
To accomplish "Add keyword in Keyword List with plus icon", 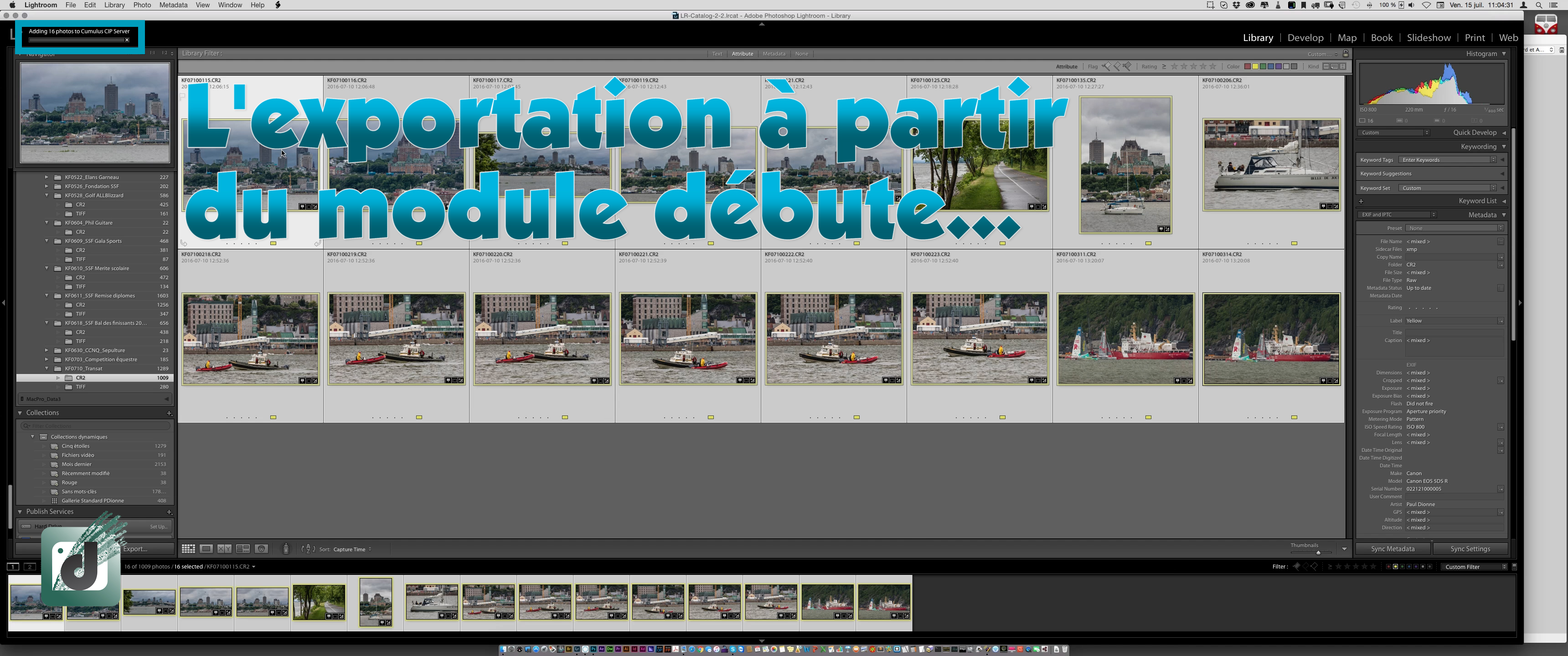I will pyautogui.click(x=1361, y=201).
